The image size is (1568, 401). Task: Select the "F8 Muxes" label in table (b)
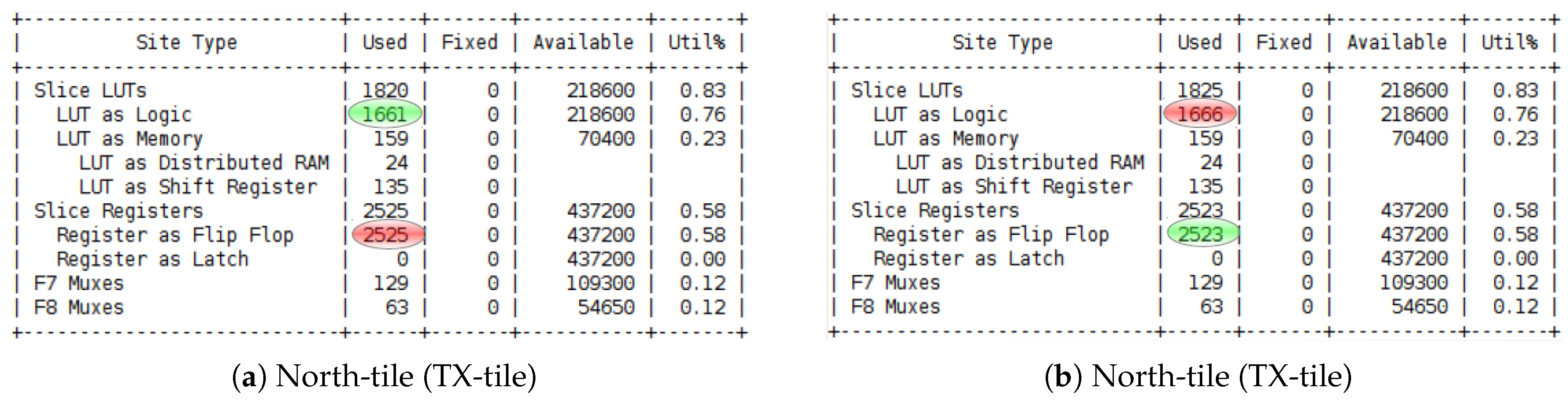[x=895, y=307]
